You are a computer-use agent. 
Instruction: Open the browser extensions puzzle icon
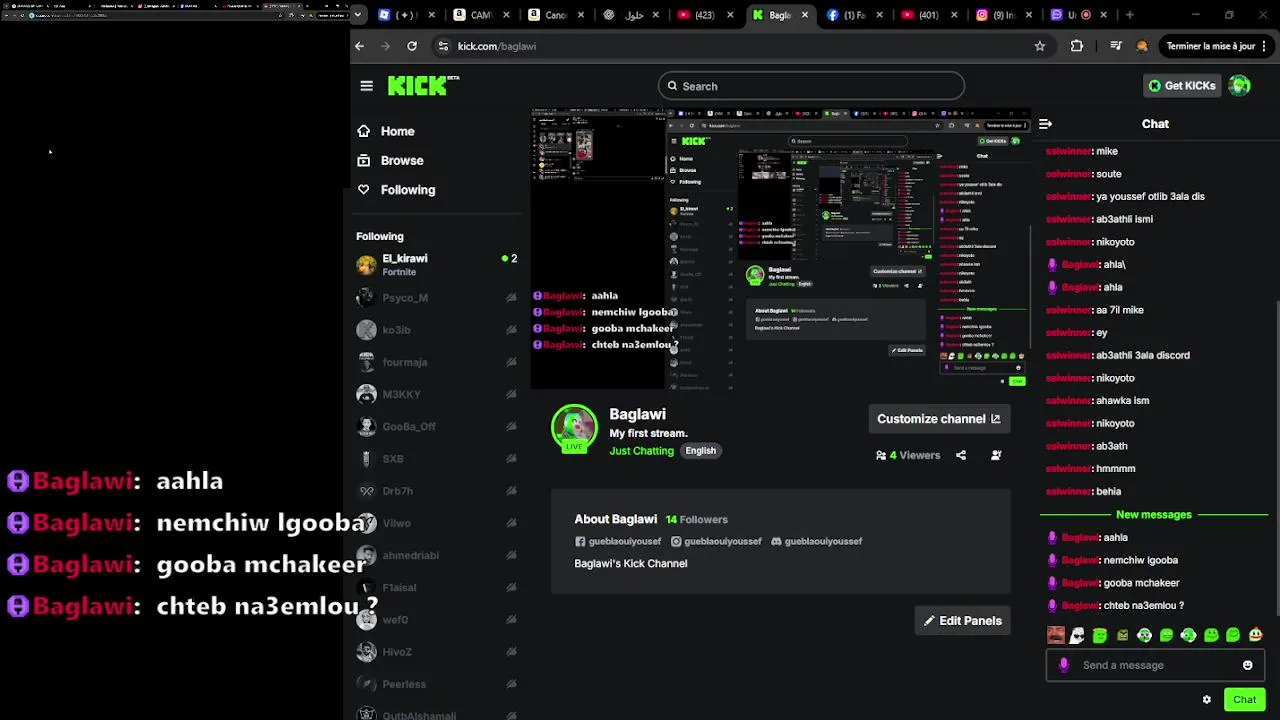[x=1077, y=46]
